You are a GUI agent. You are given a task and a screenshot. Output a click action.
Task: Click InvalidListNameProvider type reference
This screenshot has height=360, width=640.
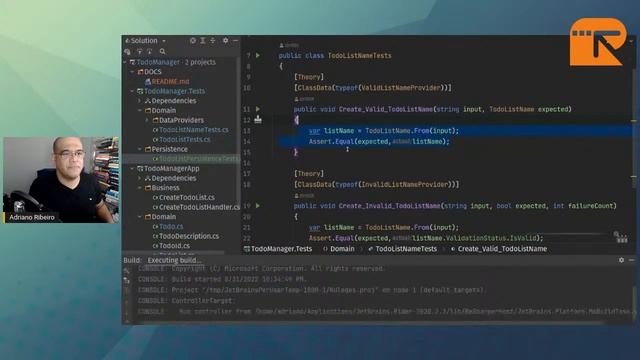[x=404, y=184]
